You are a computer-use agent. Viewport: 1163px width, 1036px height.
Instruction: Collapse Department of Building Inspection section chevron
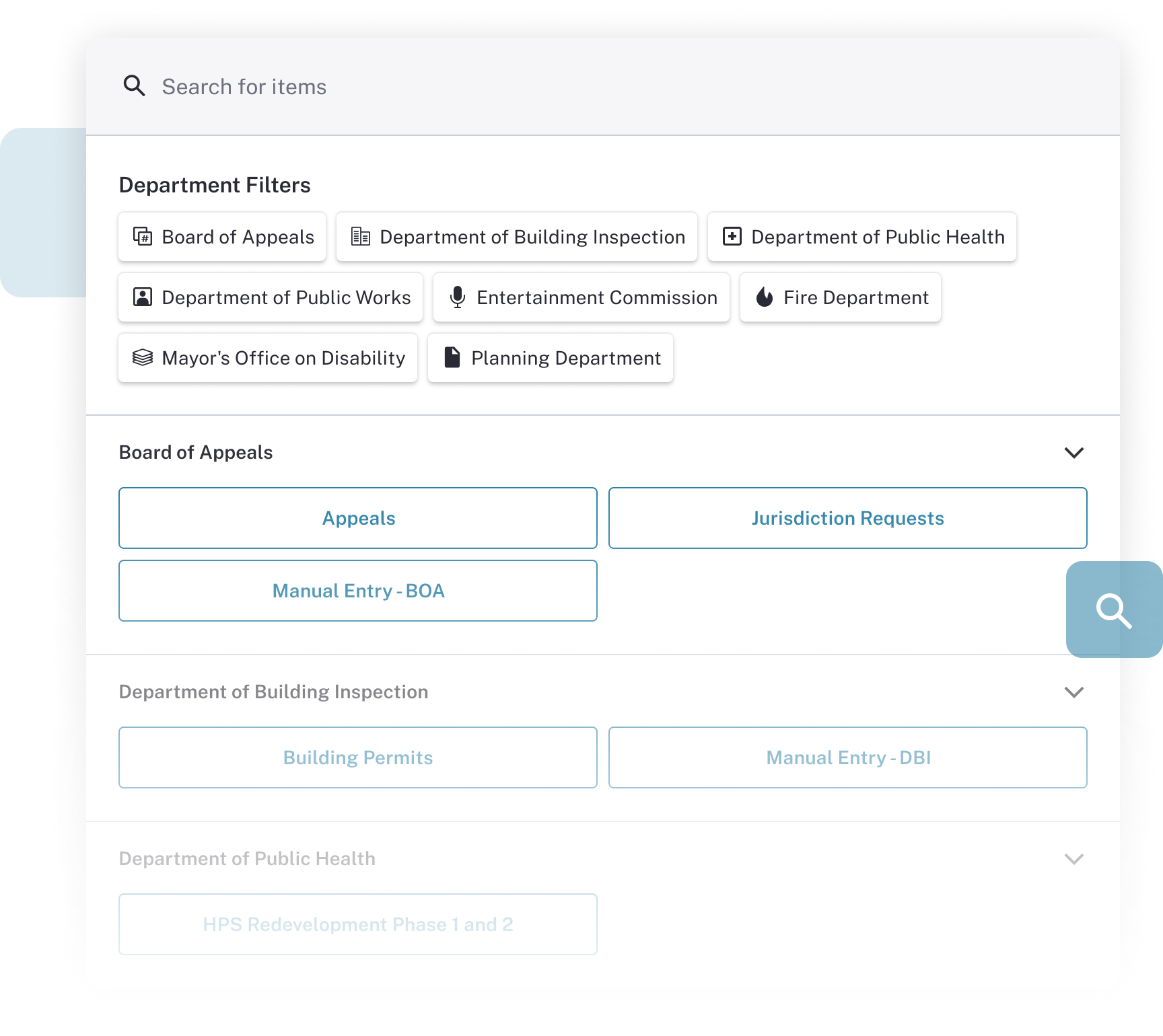[x=1073, y=692]
